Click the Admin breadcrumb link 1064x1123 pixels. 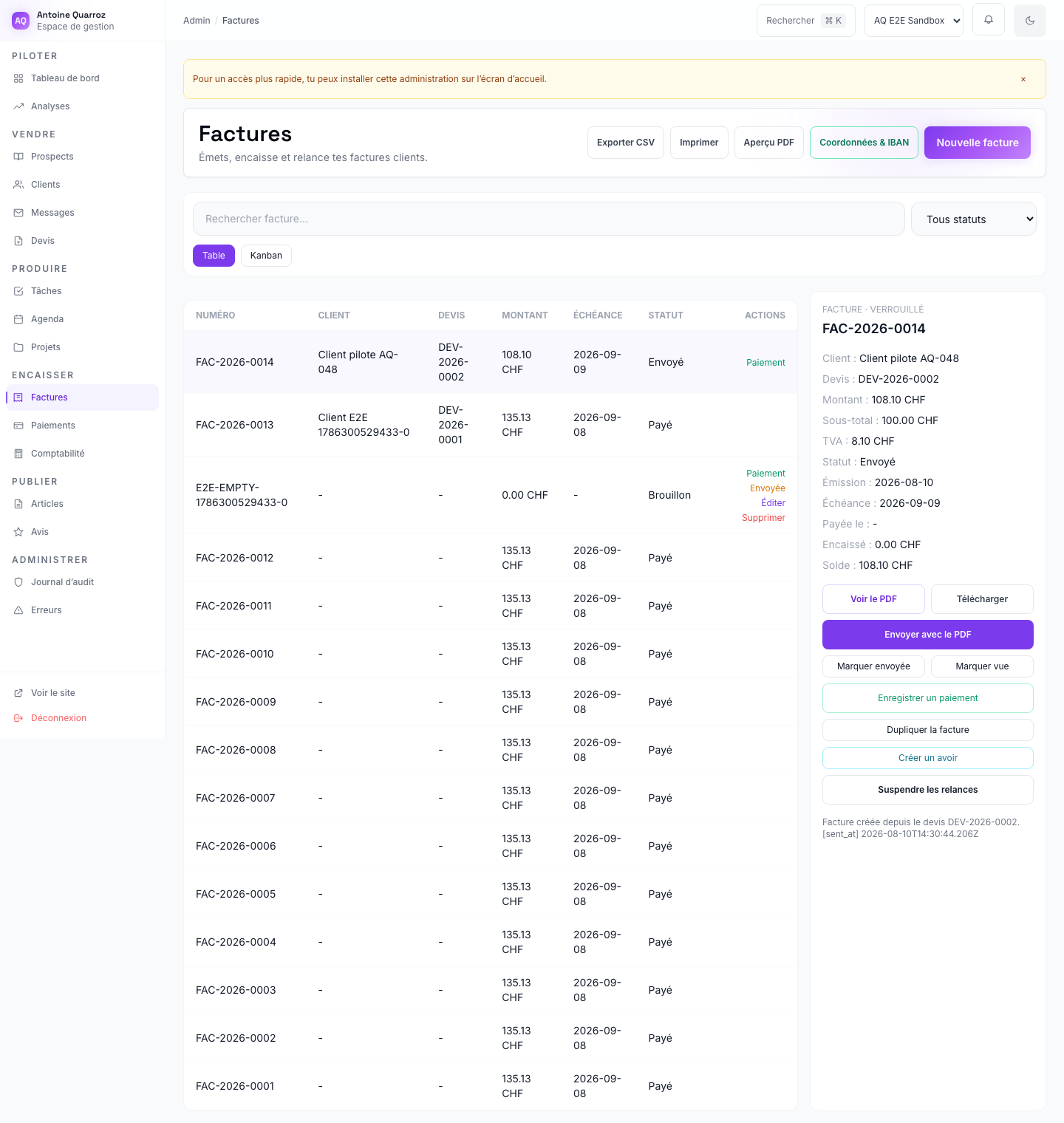tap(197, 21)
